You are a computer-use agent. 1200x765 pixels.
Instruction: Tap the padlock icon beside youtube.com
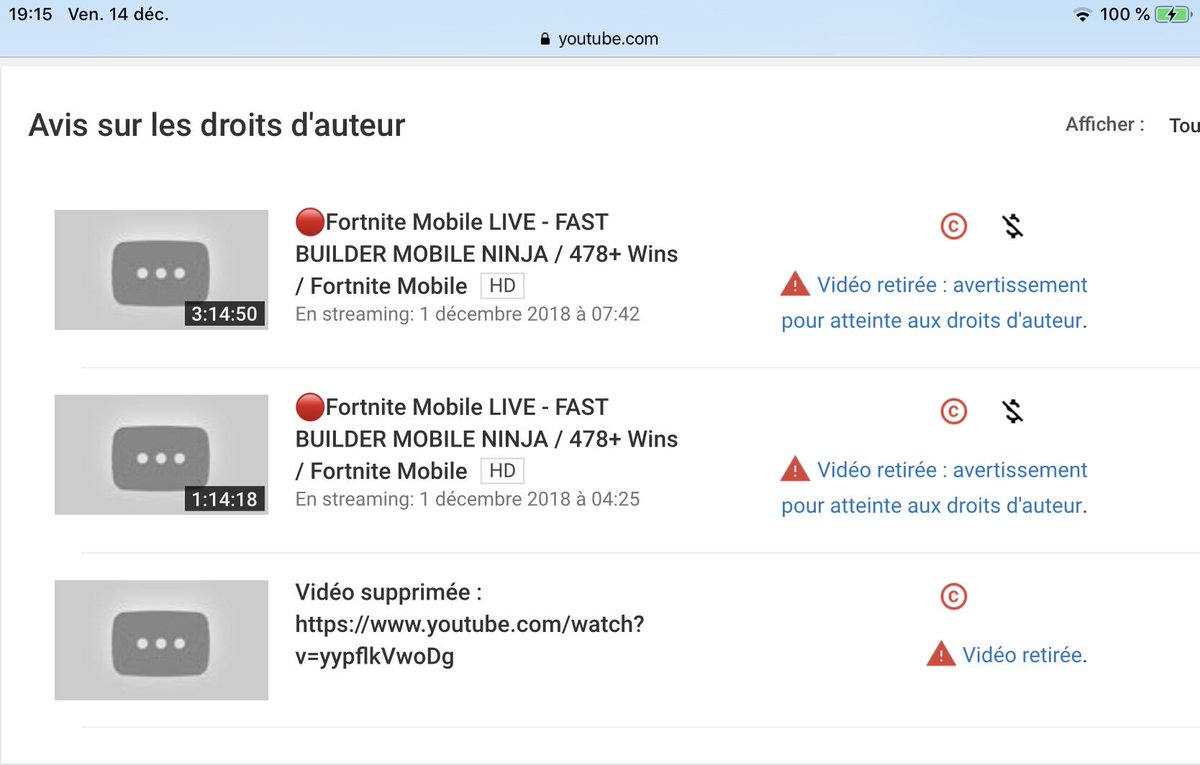pyautogui.click(x=544, y=40)
